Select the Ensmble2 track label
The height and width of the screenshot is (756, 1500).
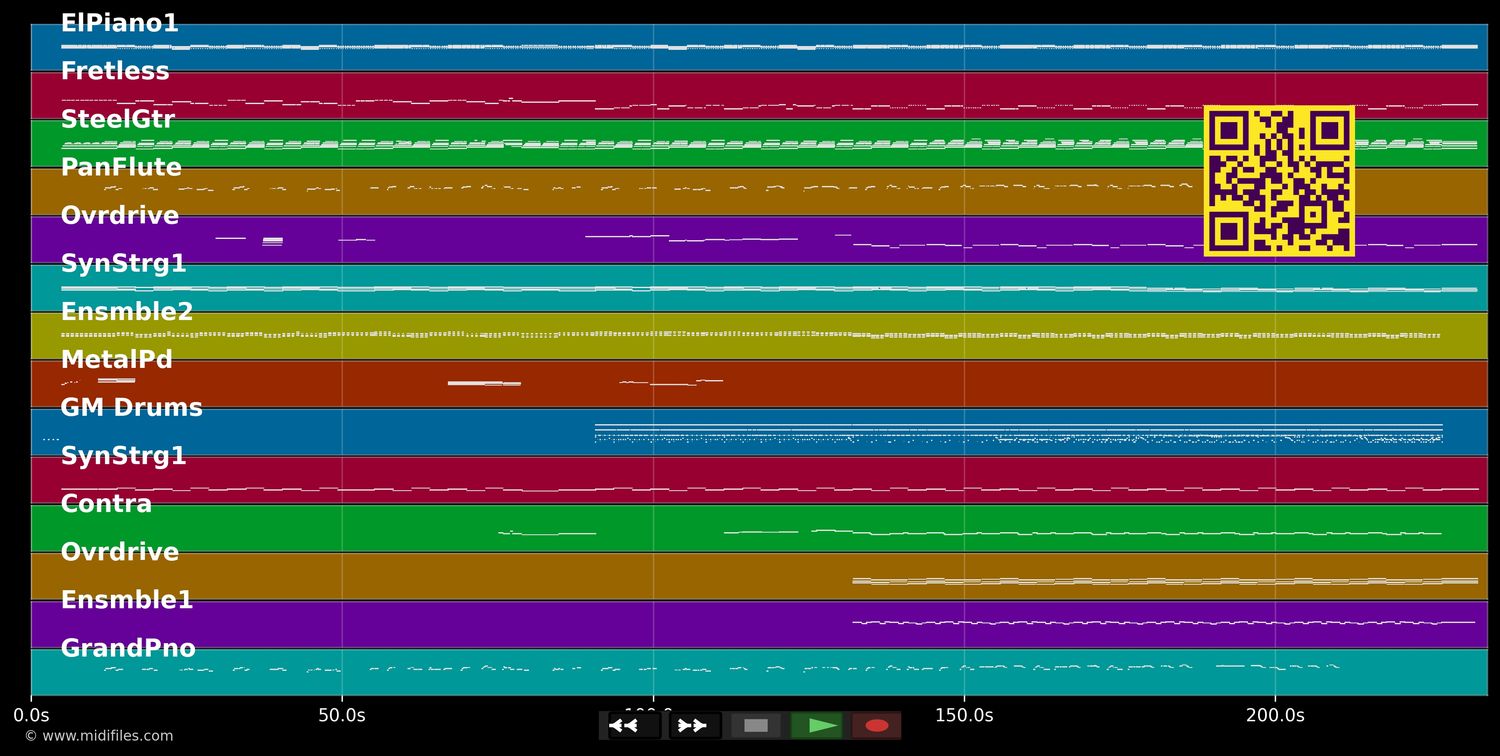click(x=127, y=312)
